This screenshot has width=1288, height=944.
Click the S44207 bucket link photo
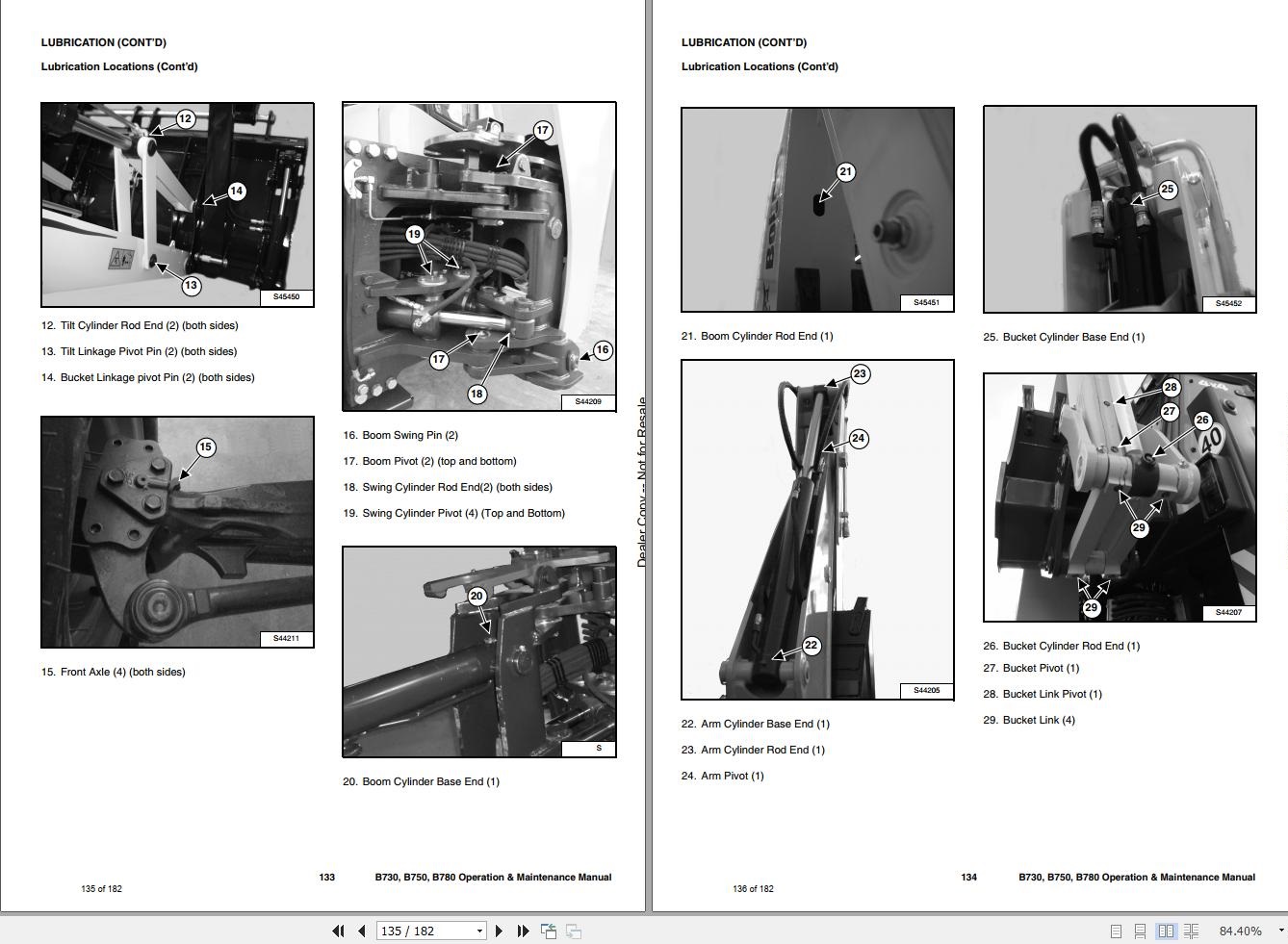(1120, 498)
